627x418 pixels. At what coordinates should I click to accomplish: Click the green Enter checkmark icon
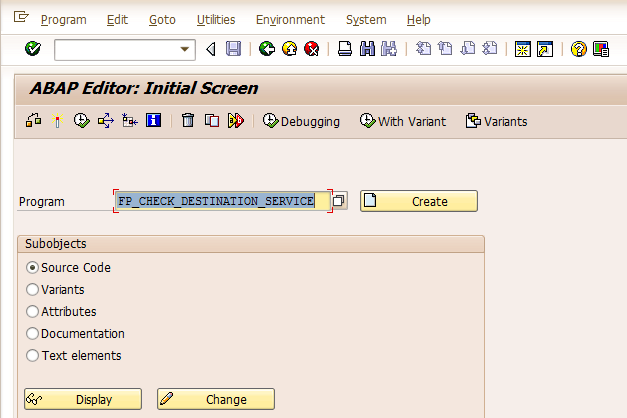click(33, 49)
